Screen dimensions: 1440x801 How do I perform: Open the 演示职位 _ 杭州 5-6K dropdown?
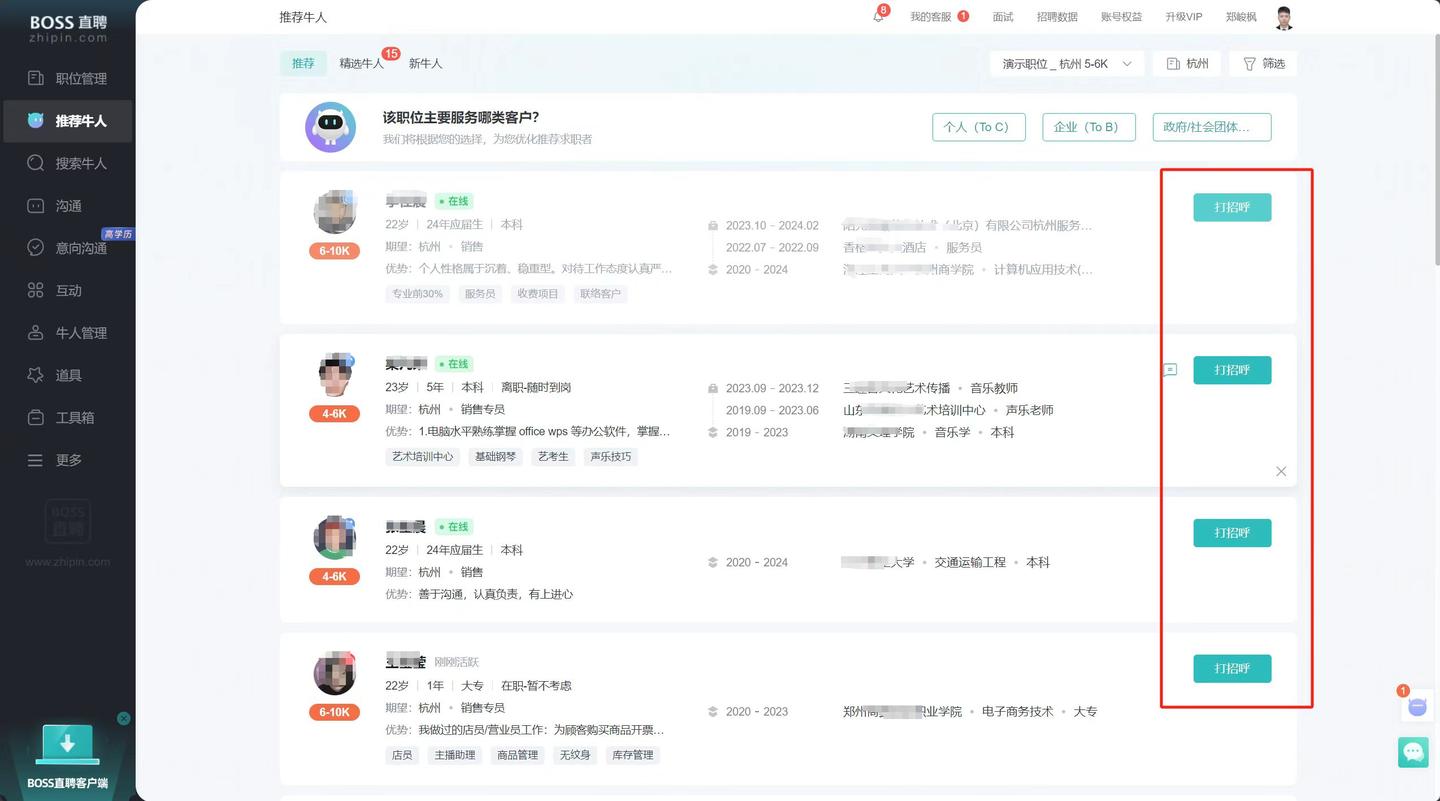tap(1066, 63)
